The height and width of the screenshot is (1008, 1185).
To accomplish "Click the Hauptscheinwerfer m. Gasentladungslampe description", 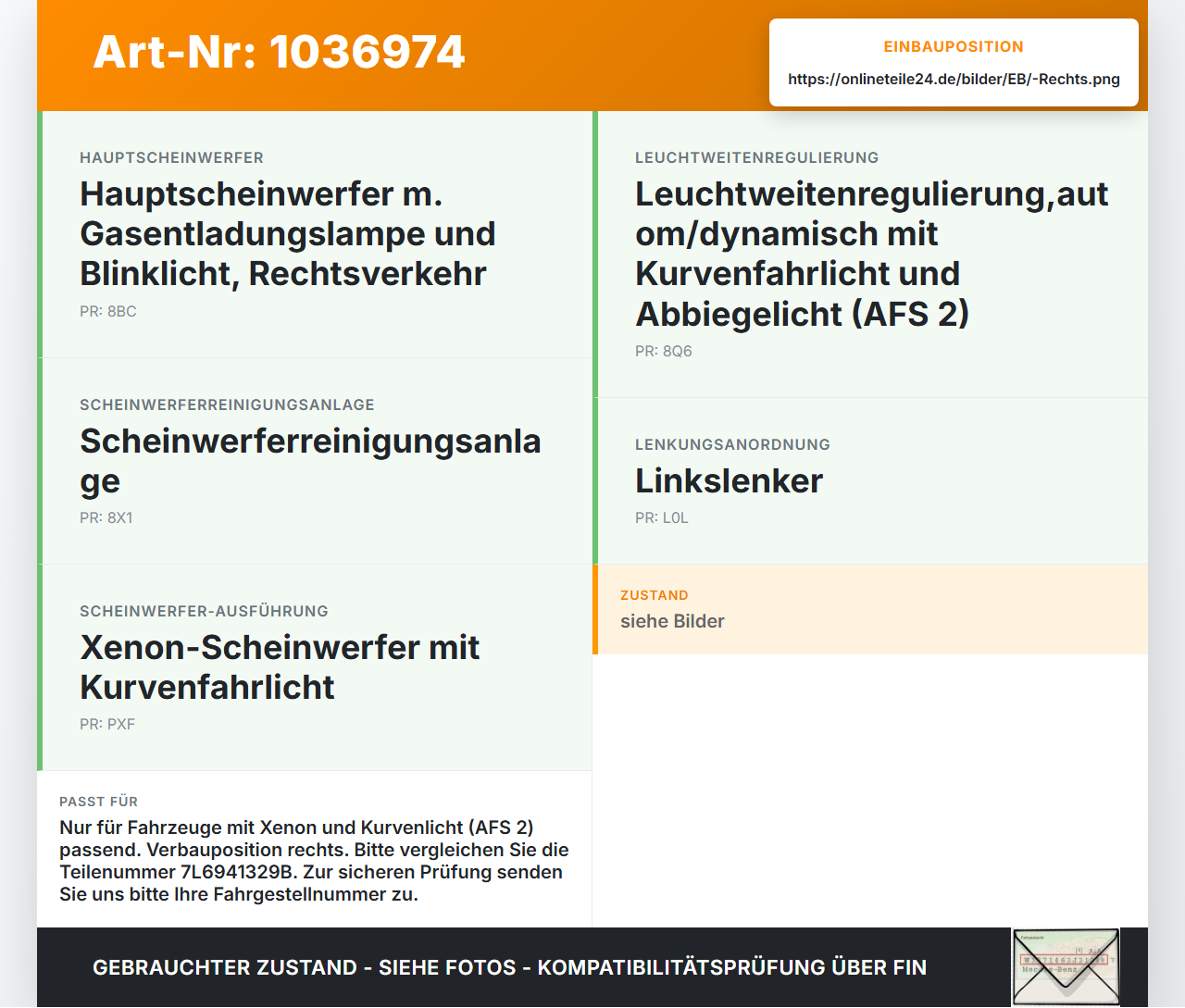I will point(288,234).
